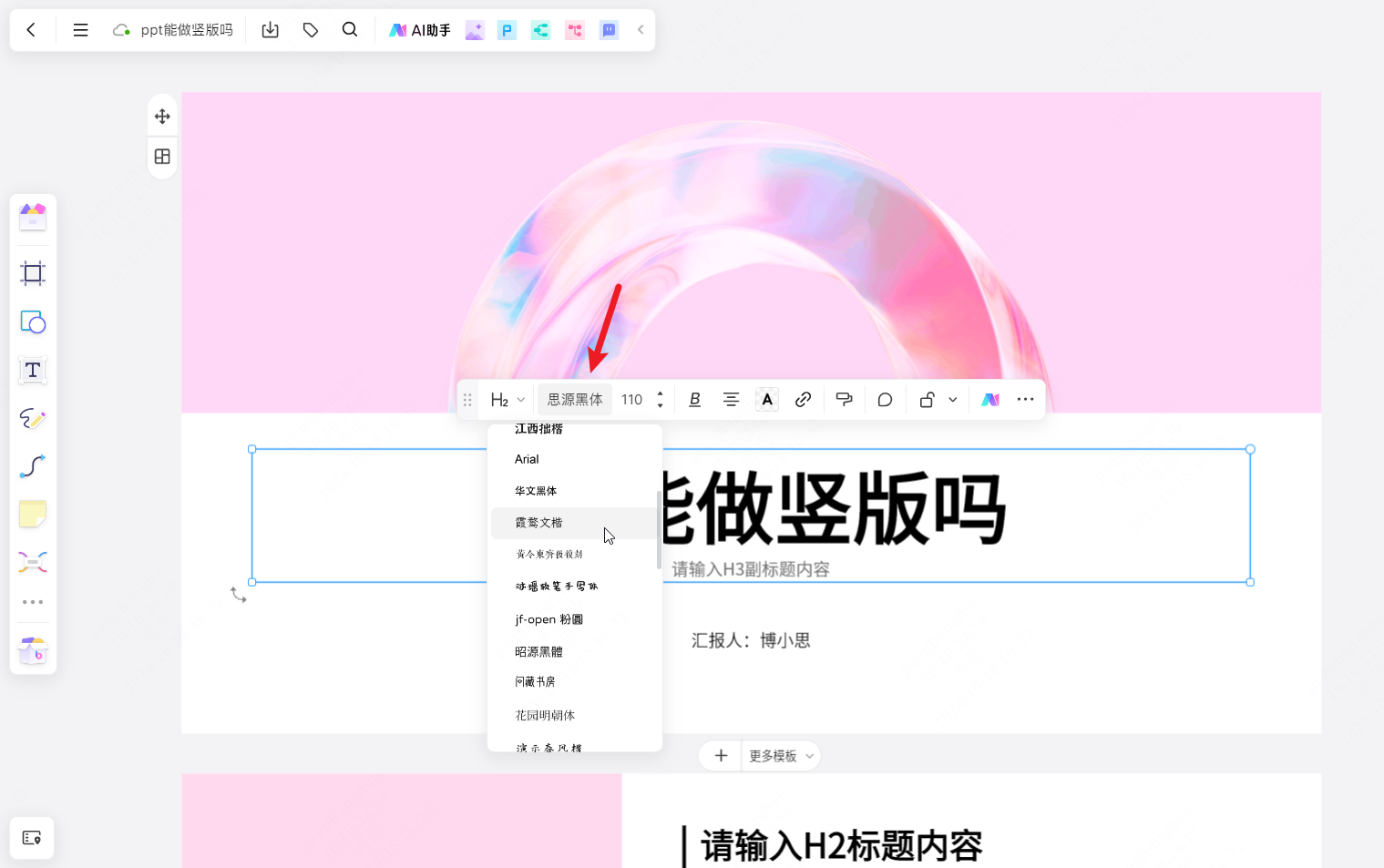Select the Shape tool
The height and width of the screenshot is (868, 1384).
(x=33, y=322)
